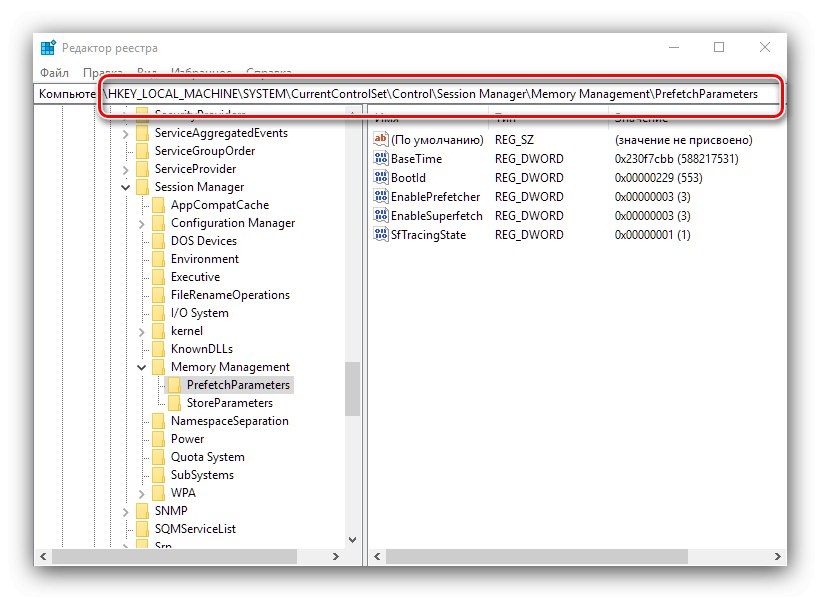Click the Environment folder icon

158,259
